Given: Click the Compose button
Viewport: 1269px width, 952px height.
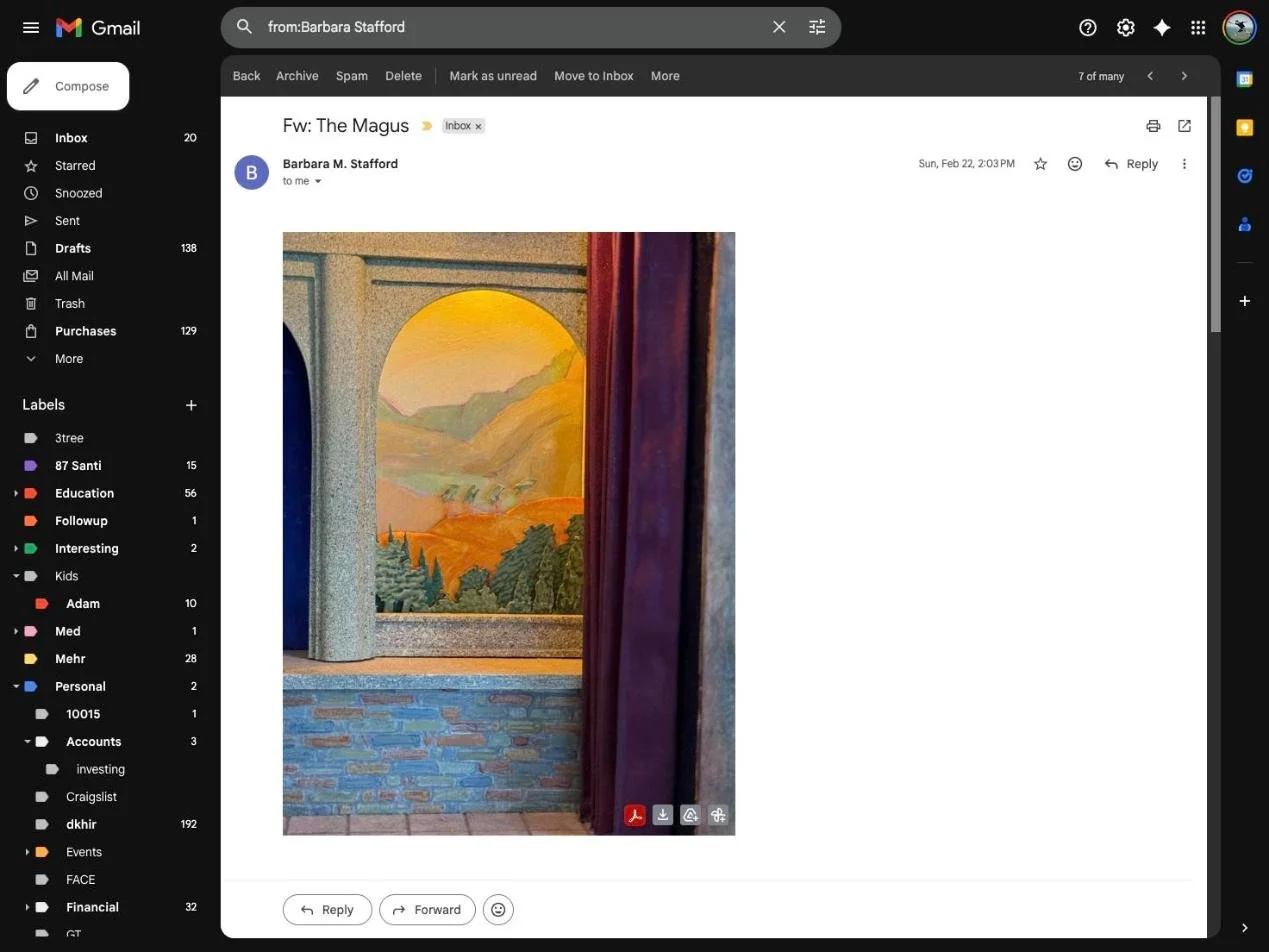Looking at the screenshot, I should [x=68, y=86].
